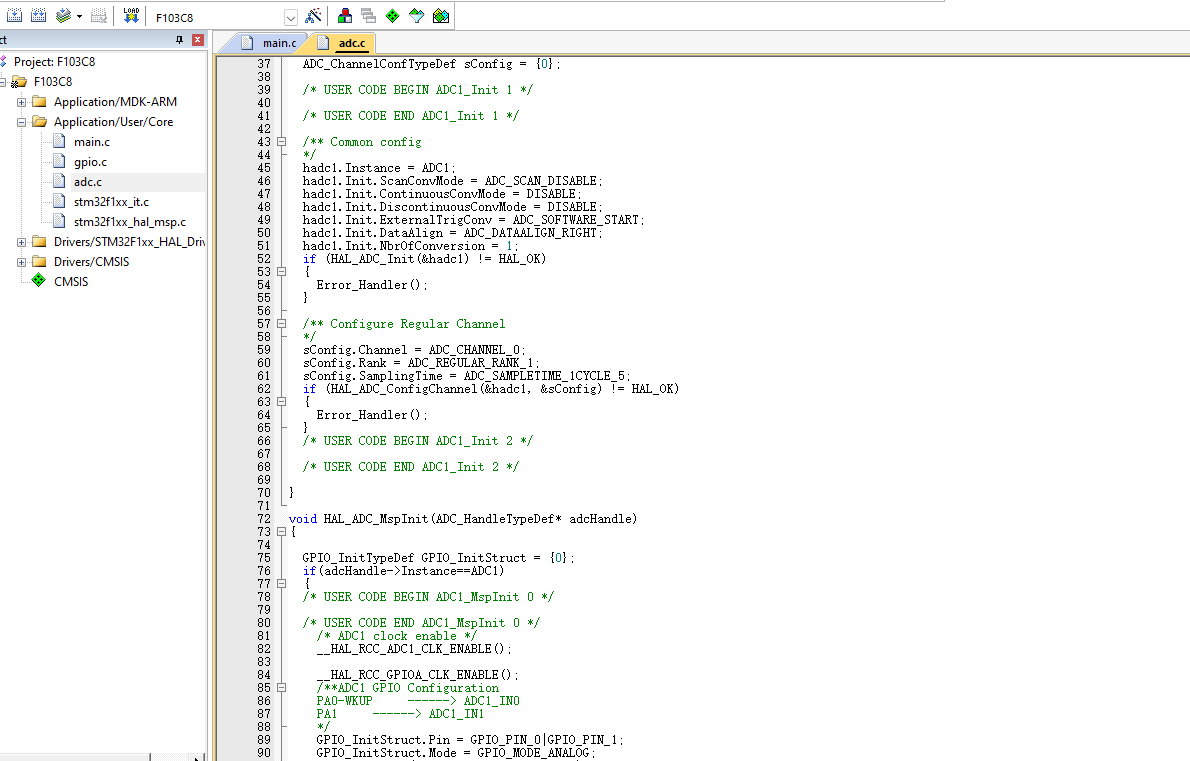Click the LOAD download to flash icon

click(131, 16)
